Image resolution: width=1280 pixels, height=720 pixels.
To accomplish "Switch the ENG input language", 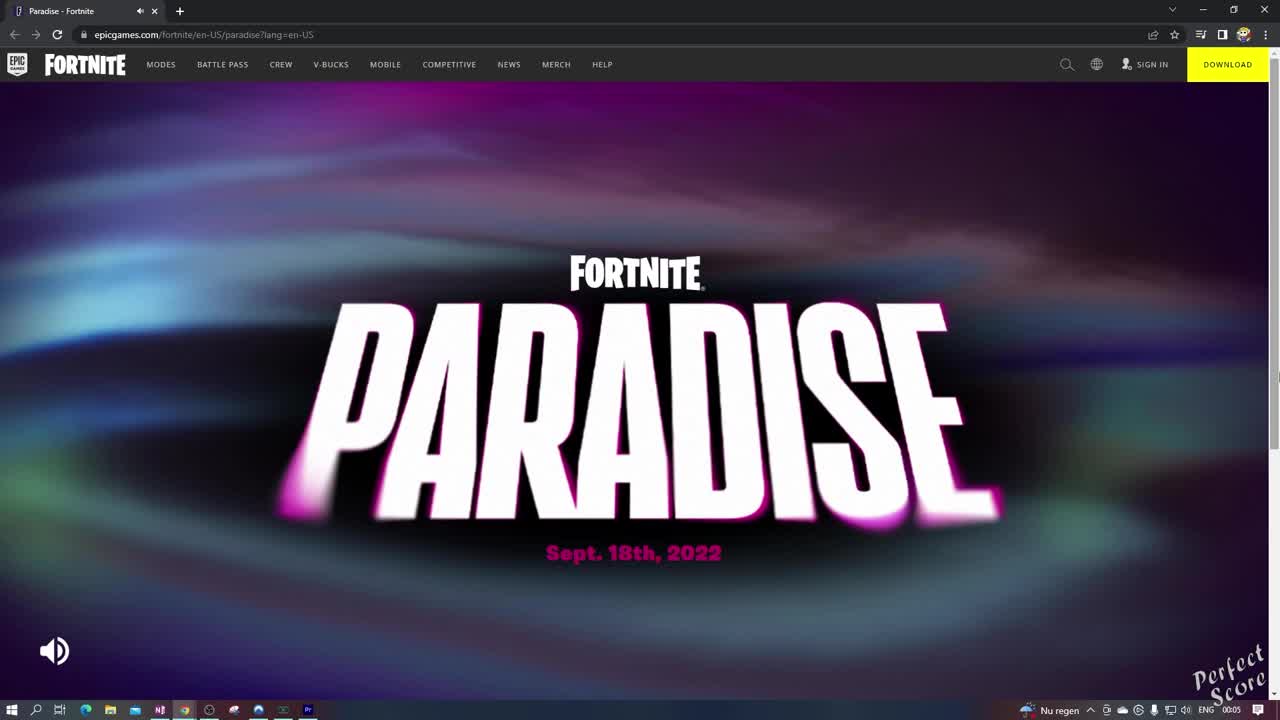I will (1206, 710).
